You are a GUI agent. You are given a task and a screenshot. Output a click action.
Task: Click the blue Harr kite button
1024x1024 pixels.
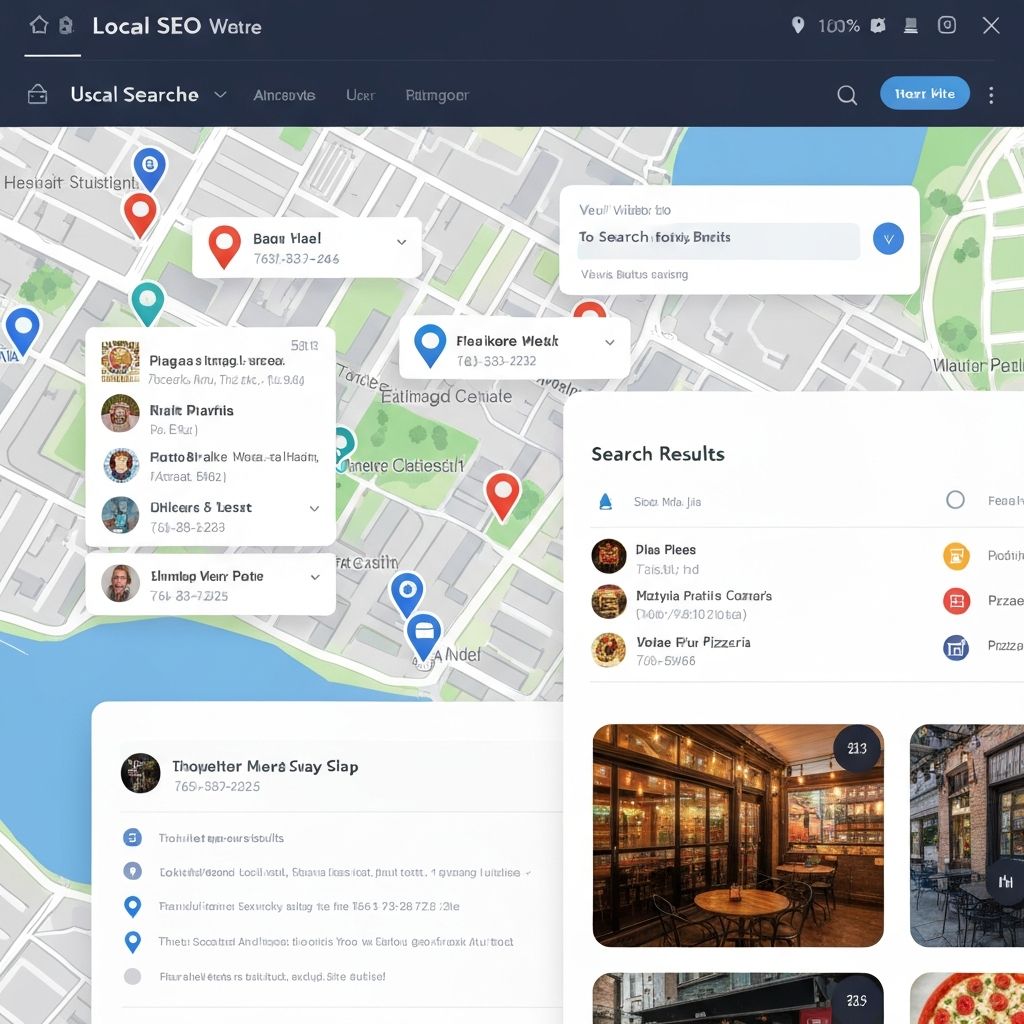[x=924, y=93]
